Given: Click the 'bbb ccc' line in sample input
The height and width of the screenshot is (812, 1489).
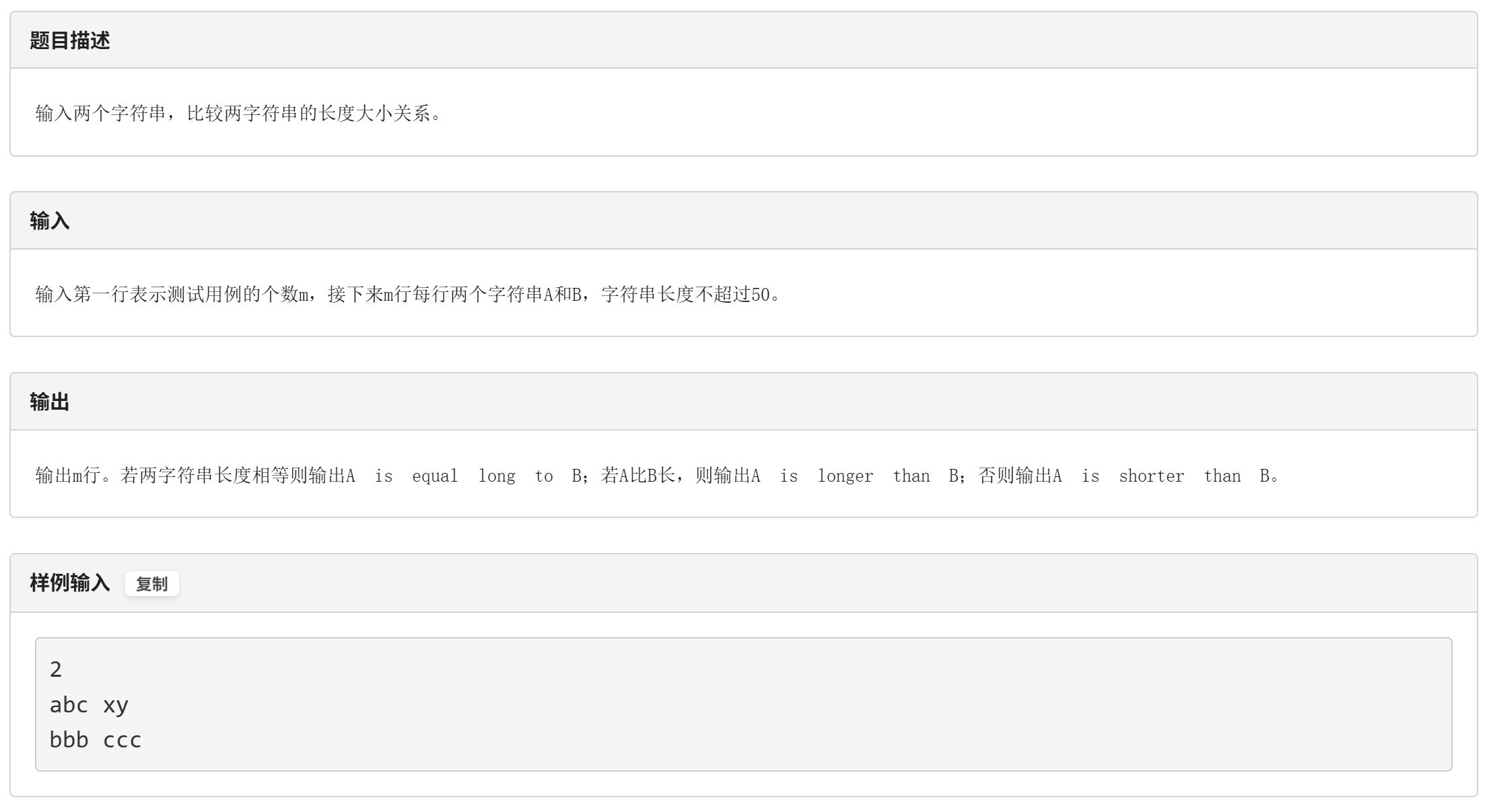Looking at the screenshot, I should point(95,739).
